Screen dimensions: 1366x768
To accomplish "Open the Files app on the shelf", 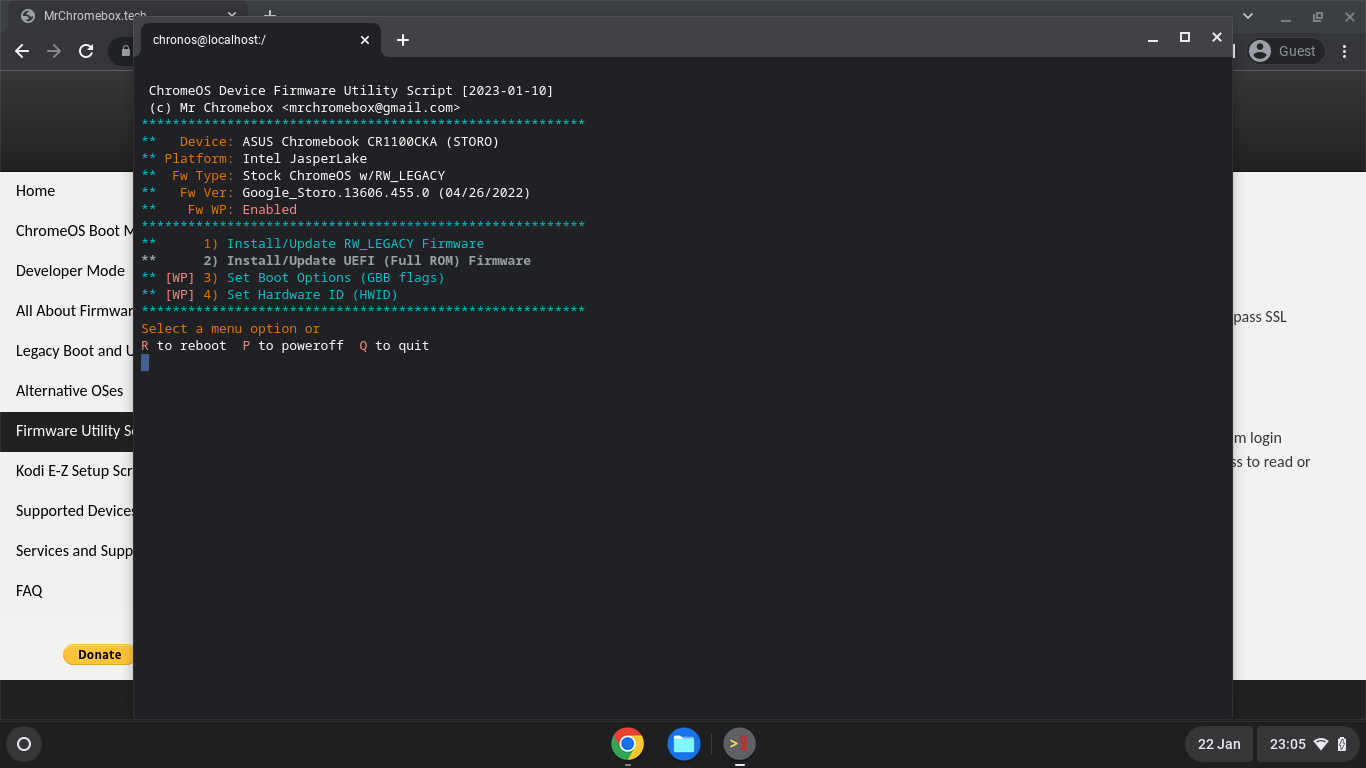I will (x=684, y=744).
